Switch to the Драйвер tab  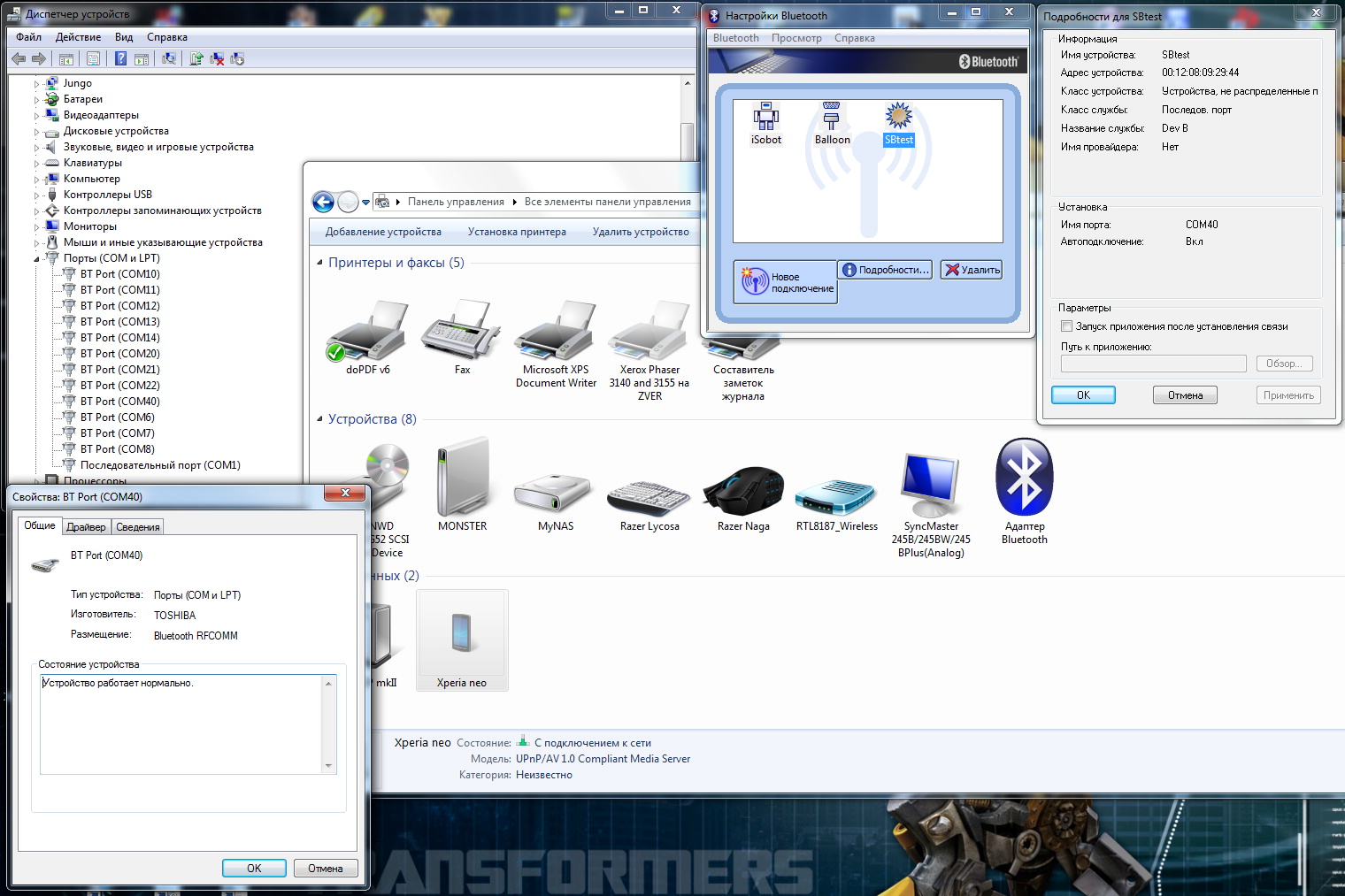(86, 527)
